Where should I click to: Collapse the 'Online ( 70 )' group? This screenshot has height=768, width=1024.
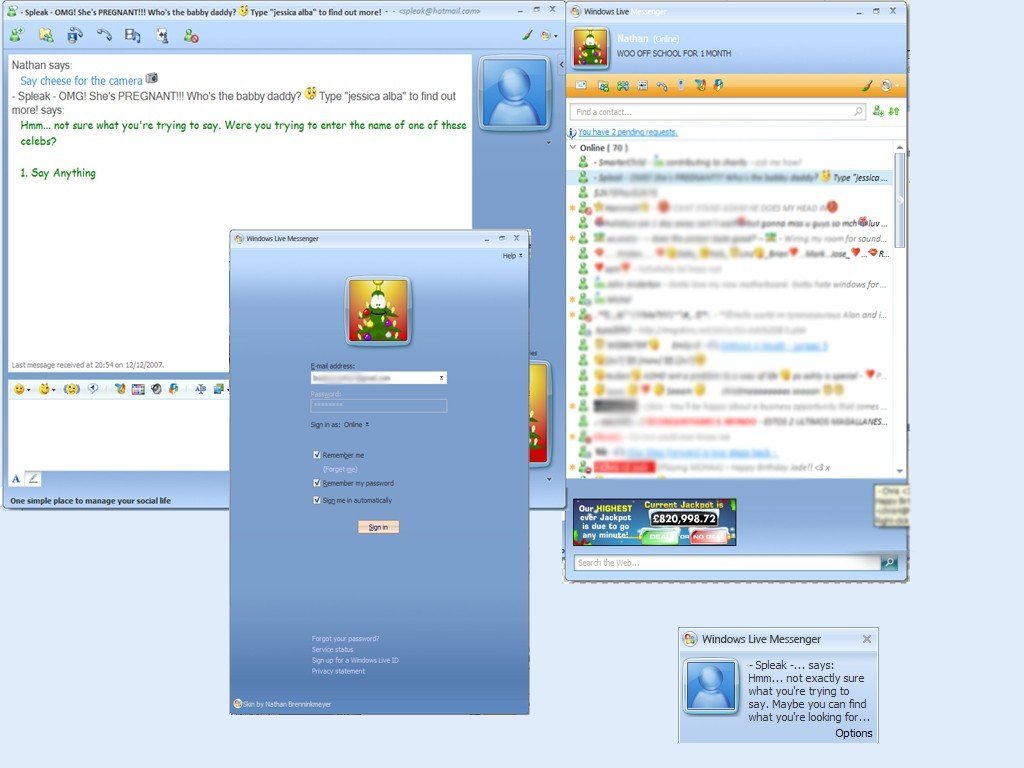pyautogui.click(x=573, y=148)
